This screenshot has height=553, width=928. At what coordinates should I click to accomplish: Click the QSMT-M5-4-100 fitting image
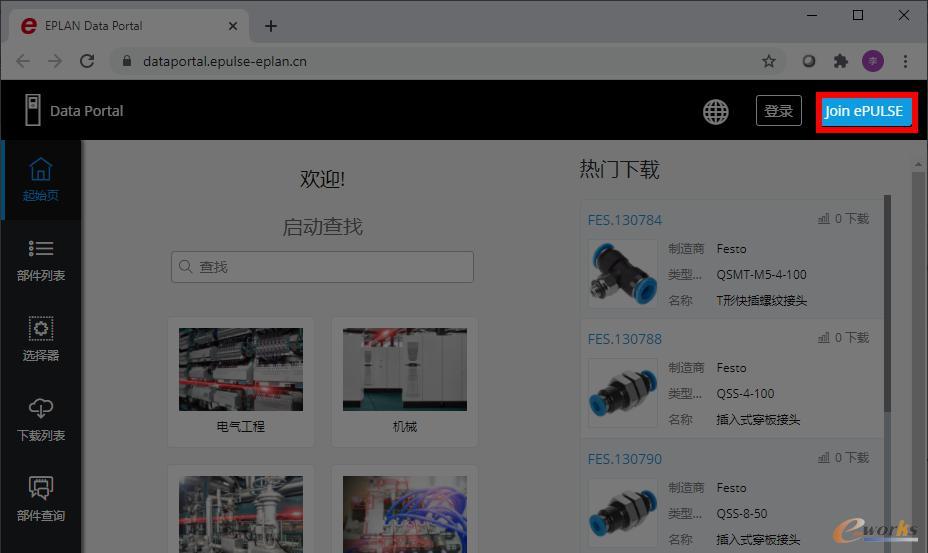(623, 274)
